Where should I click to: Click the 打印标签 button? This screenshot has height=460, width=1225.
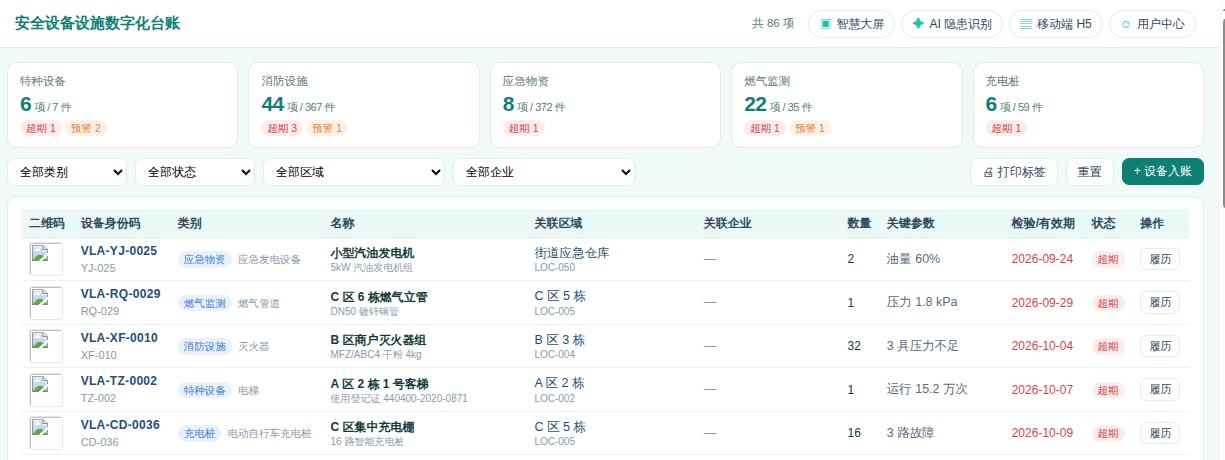point(1014,172)
